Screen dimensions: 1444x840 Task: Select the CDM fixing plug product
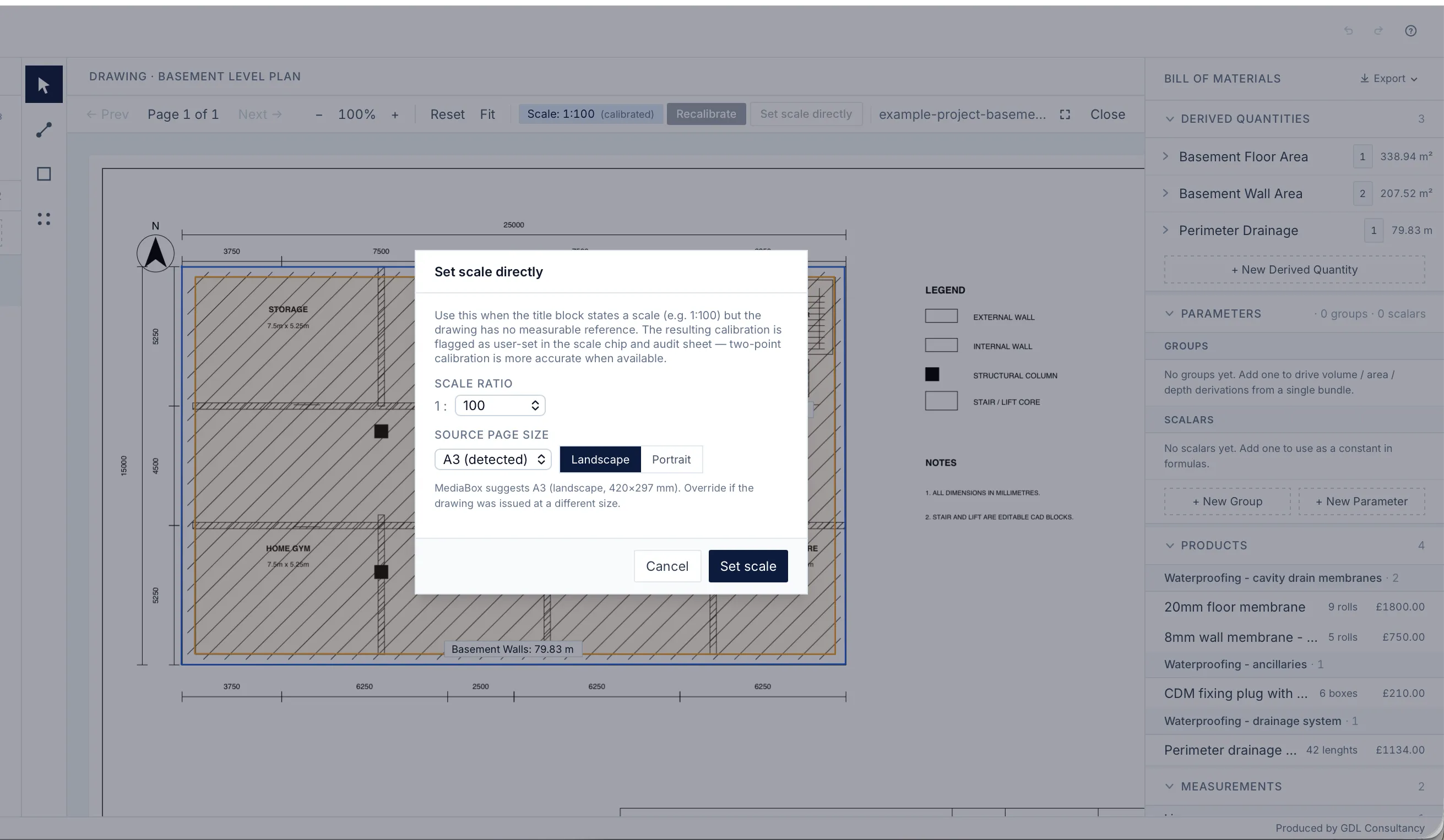tap(1294, 694)
